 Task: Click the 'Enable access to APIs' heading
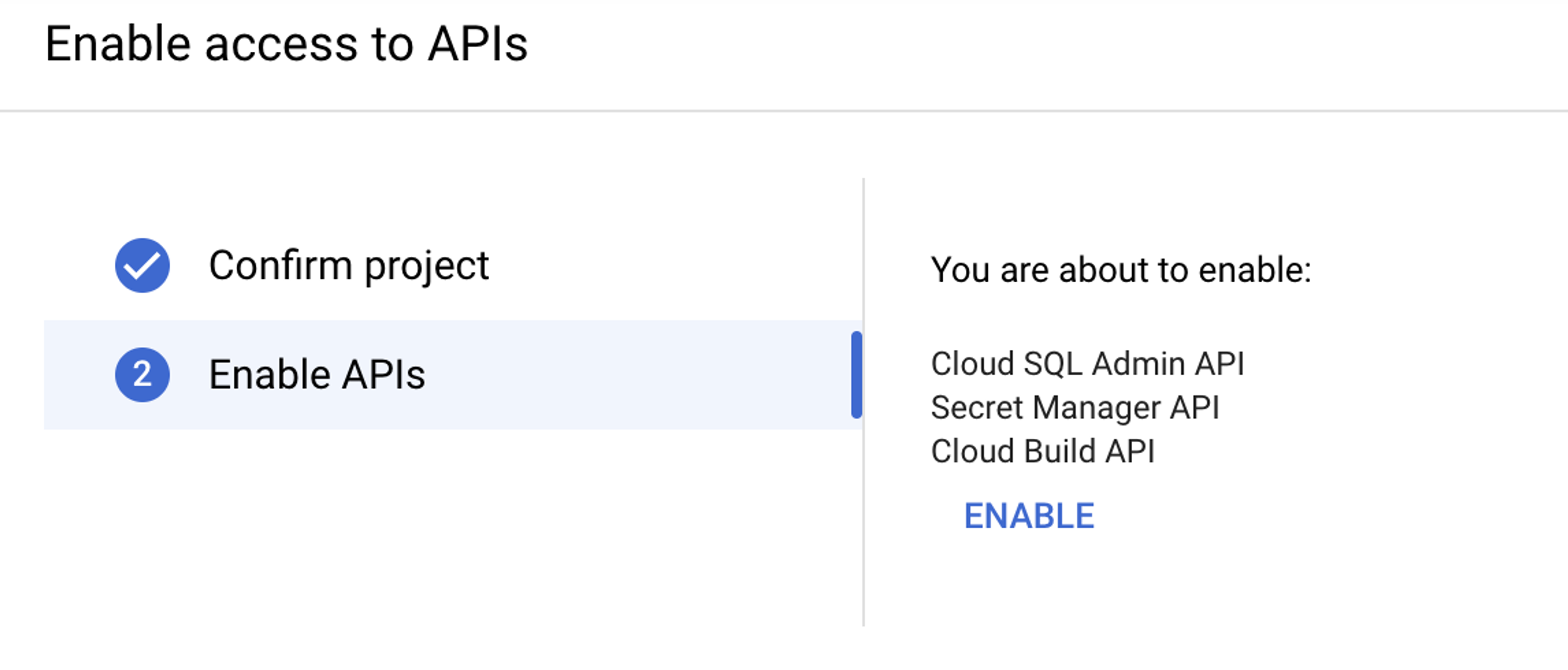click(x=286, y=44)
